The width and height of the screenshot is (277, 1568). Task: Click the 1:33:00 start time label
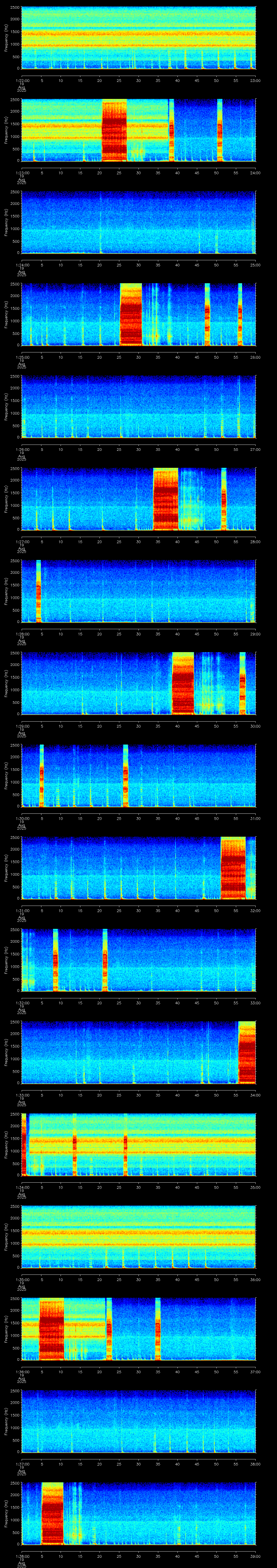[22, 1095]
